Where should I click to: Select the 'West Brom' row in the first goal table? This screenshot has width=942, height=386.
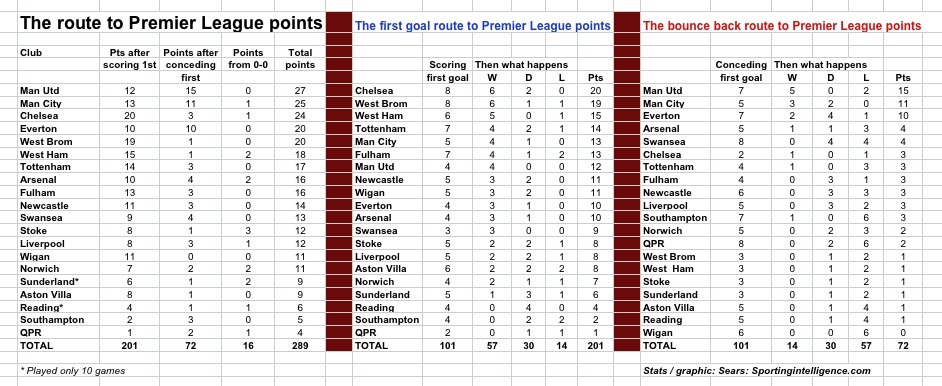click(484, 103)
